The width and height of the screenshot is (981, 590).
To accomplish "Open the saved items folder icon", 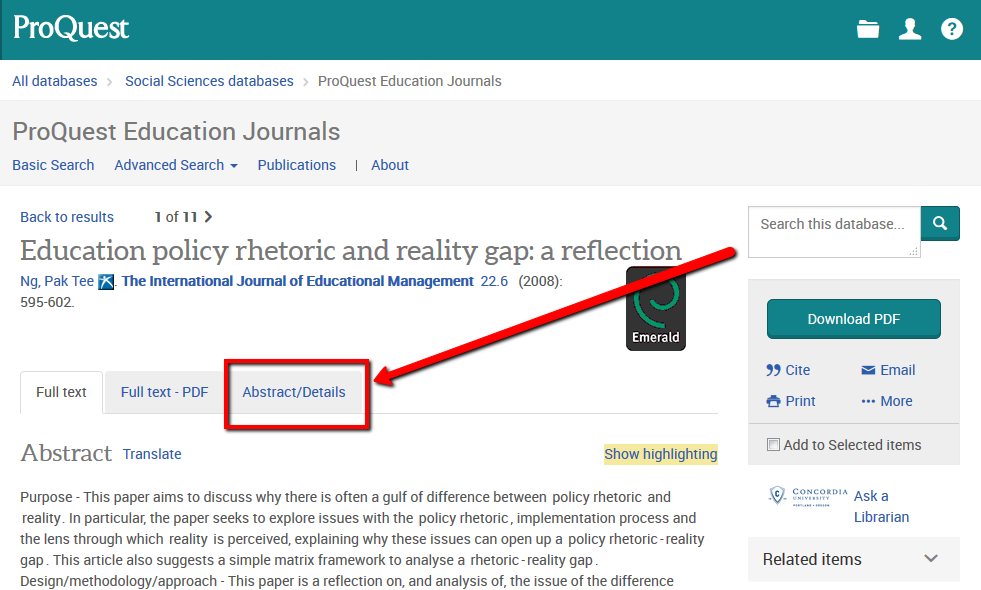I will (868, 29).
